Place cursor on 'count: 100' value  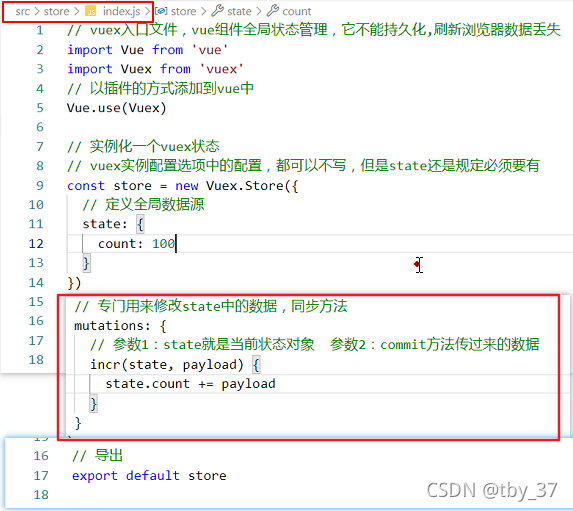(x=137, y=243)
